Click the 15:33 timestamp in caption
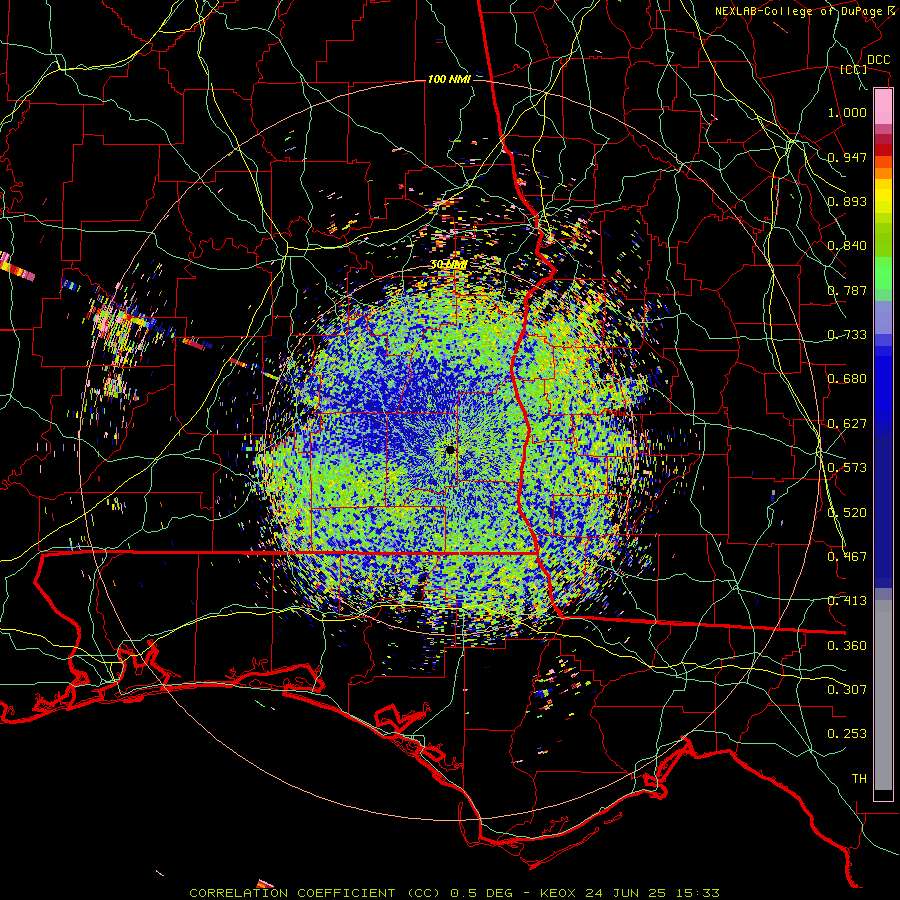Image resolution: width=900 pixels, height=900 pixels. 697,893
